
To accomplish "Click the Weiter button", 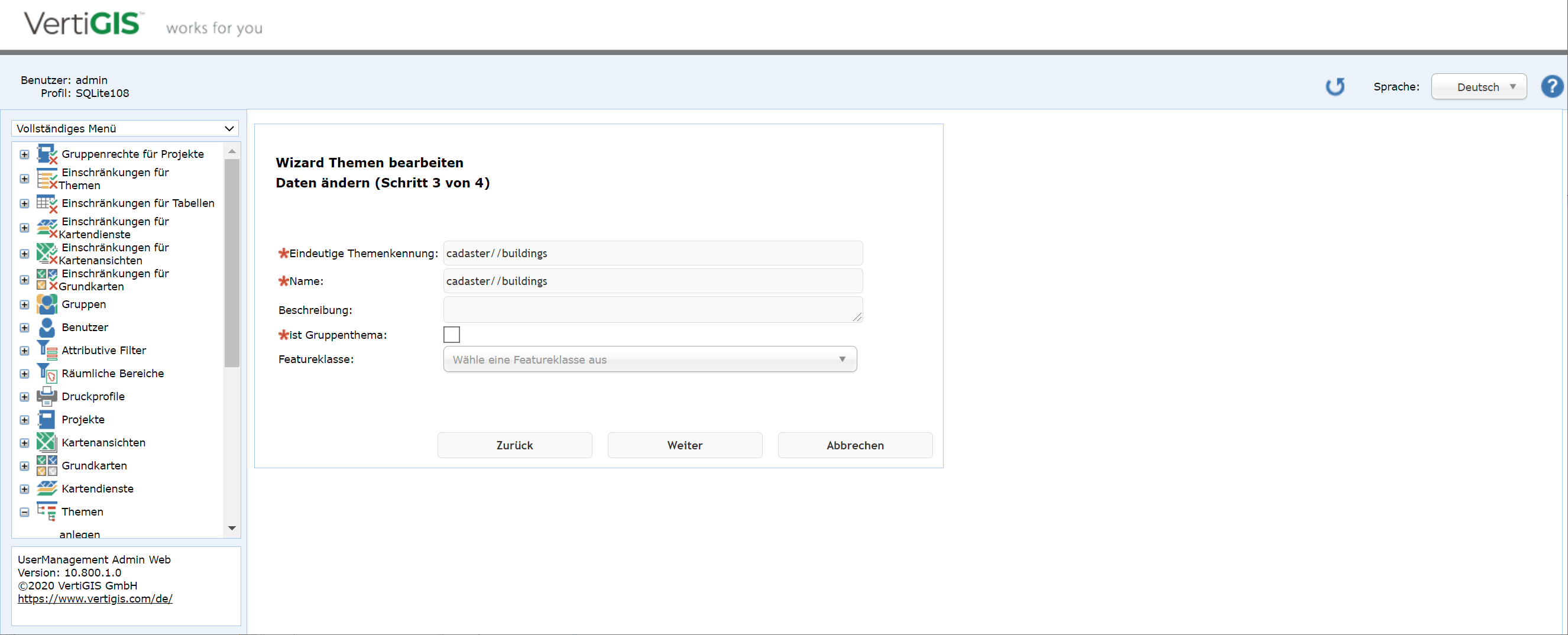I will [x=684, y=445].
